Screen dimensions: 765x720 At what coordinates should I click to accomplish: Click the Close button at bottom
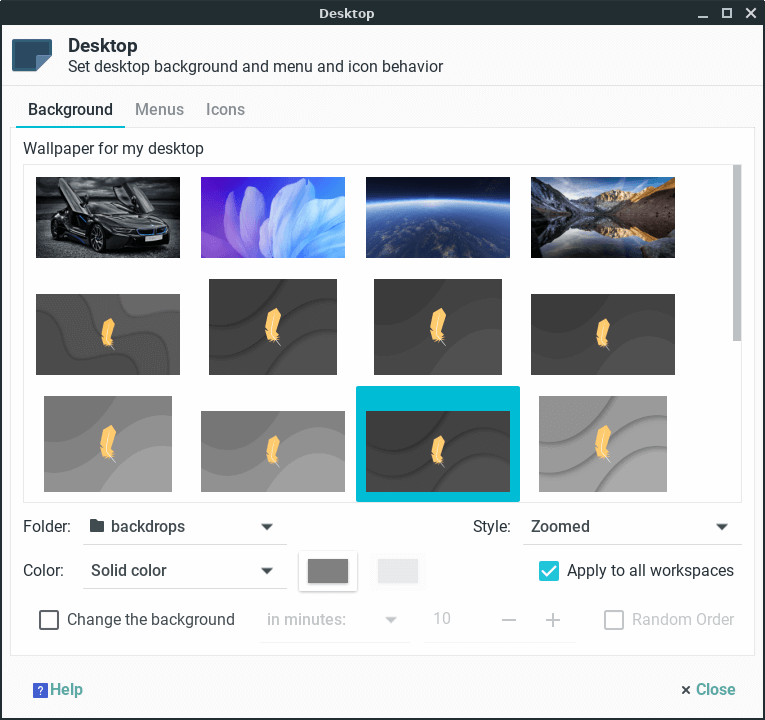(708, 690)
